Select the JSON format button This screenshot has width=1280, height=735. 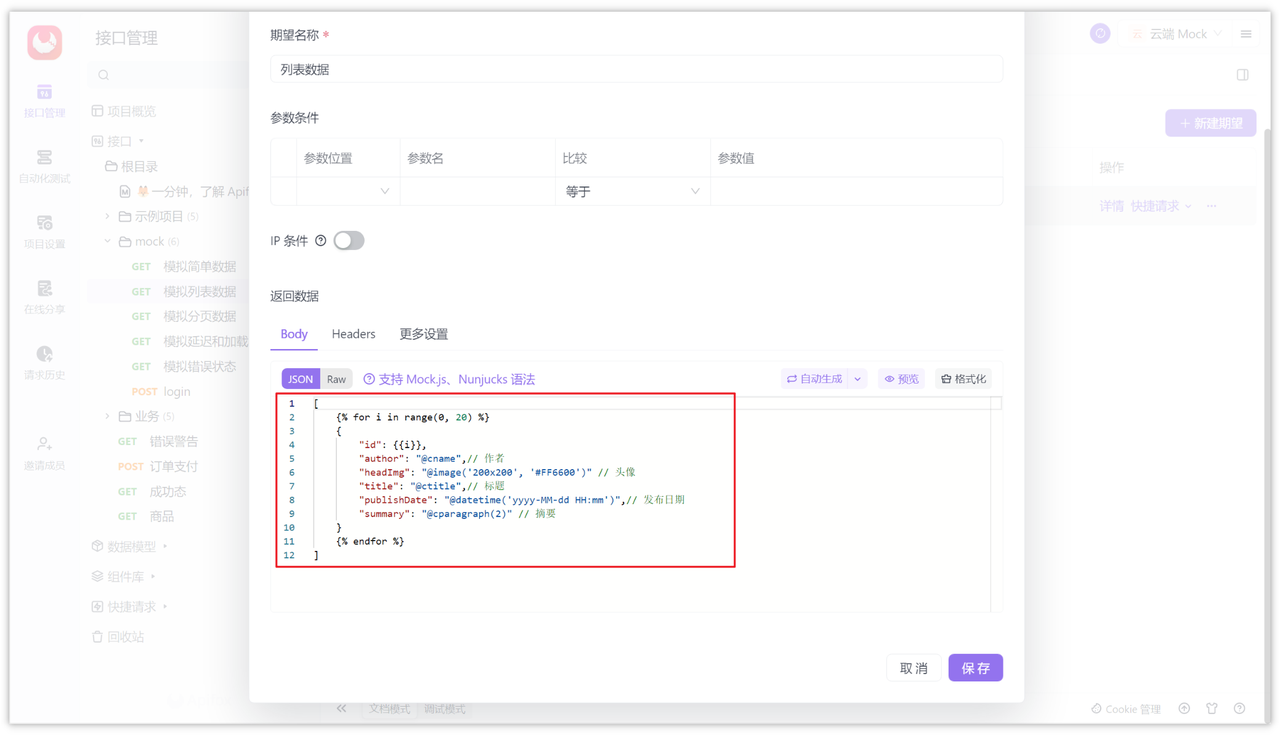click(300, 379)
